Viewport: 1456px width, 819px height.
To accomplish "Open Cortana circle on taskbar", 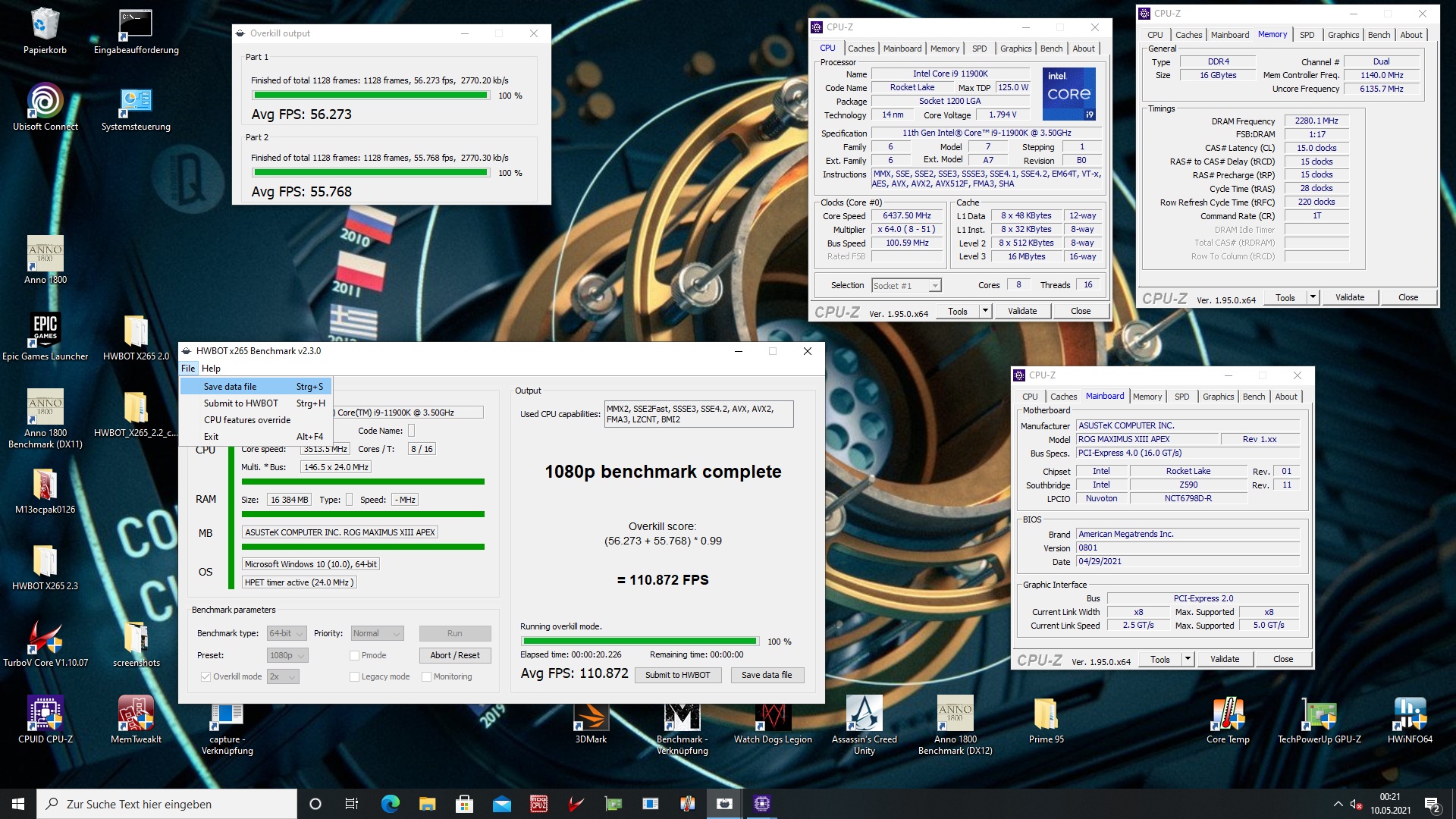I will click(315, 804).
